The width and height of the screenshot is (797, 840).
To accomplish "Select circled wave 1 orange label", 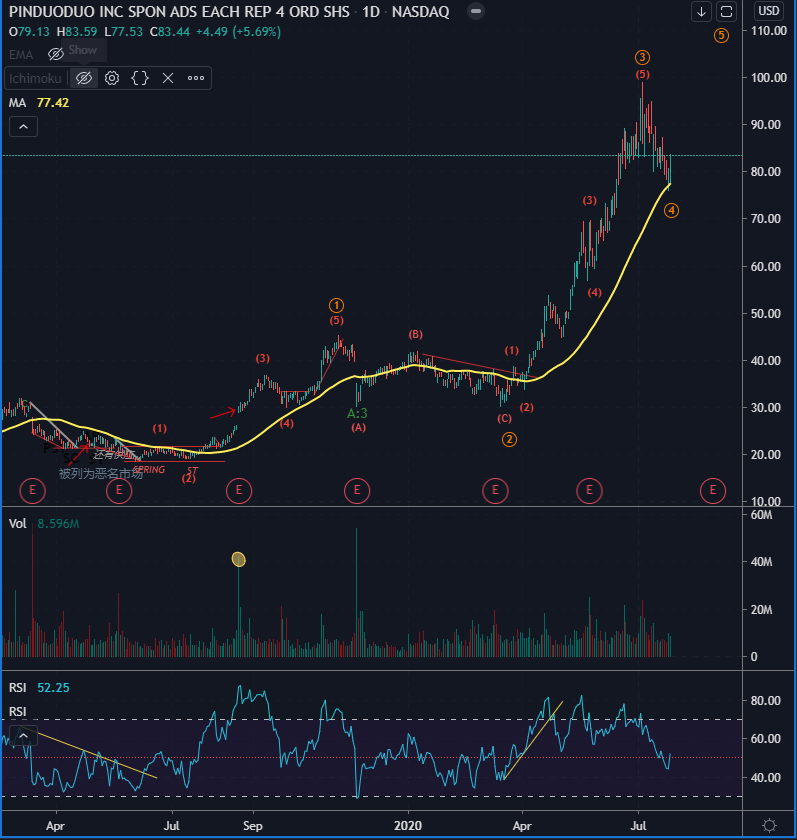I will pos(336,306).
